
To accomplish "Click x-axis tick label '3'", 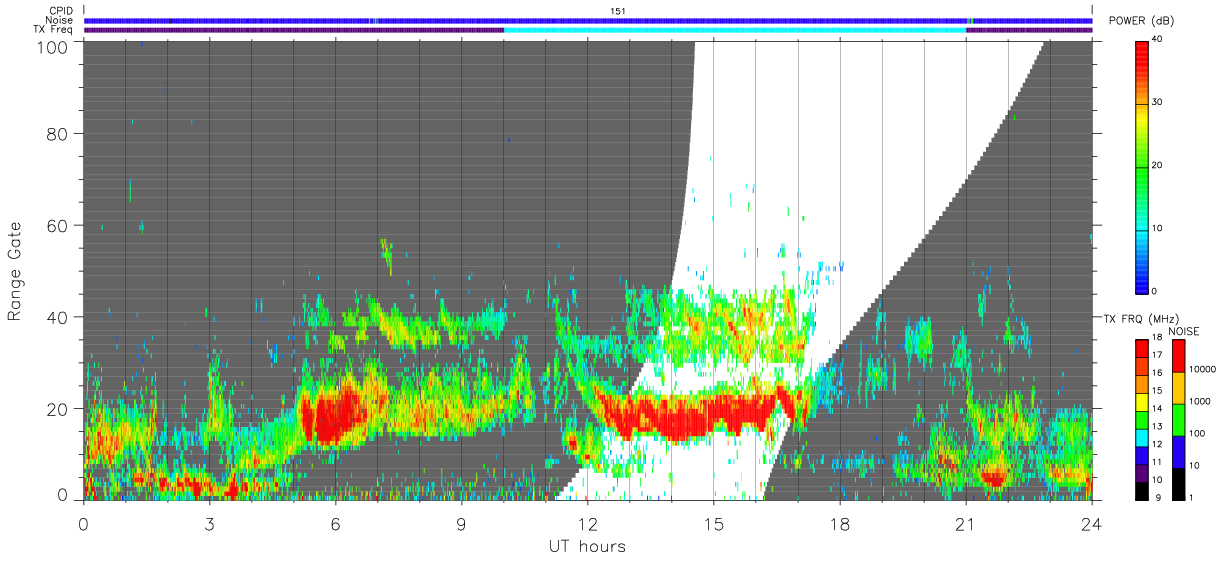I will (209, 524).
